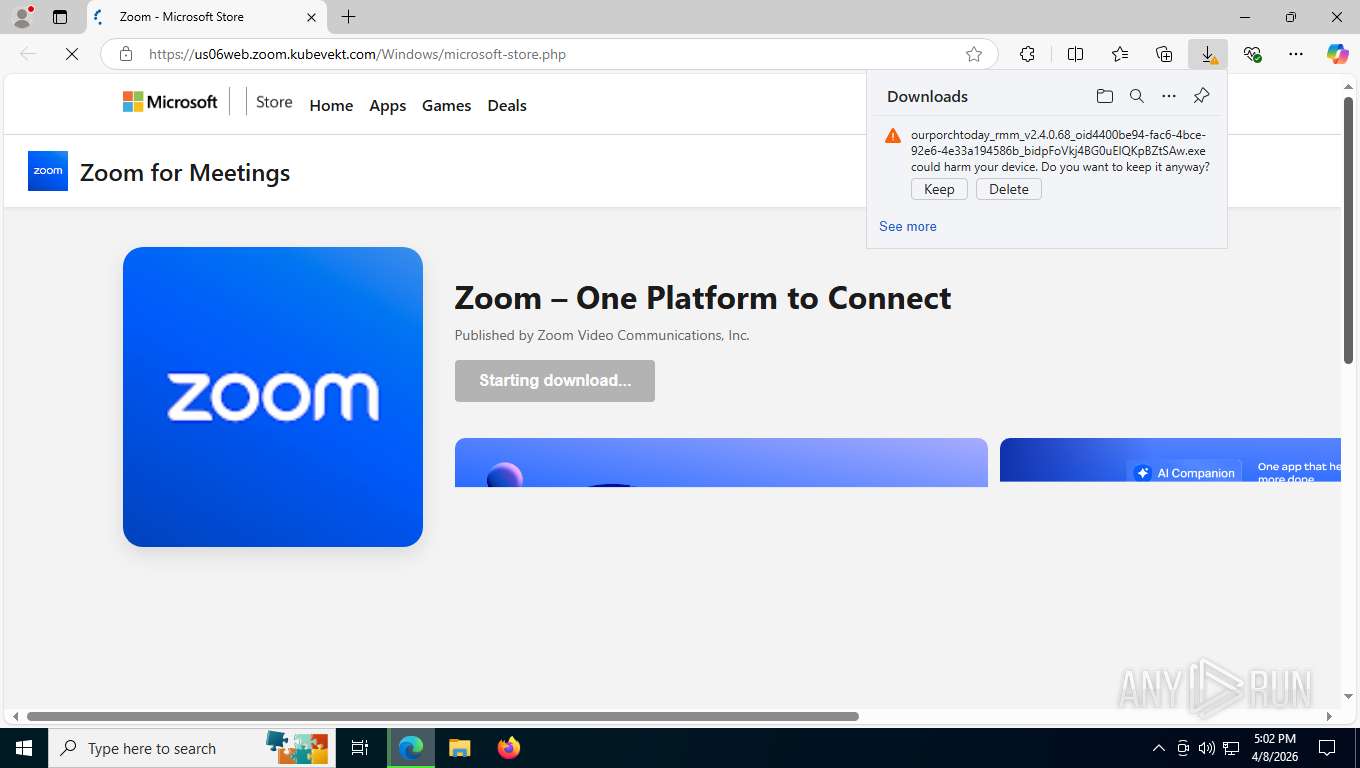Image resolution: width=1360 pixels, height=768 pixels.
Task: Search downloads using magnifier icon
Action: point(1136,96)
